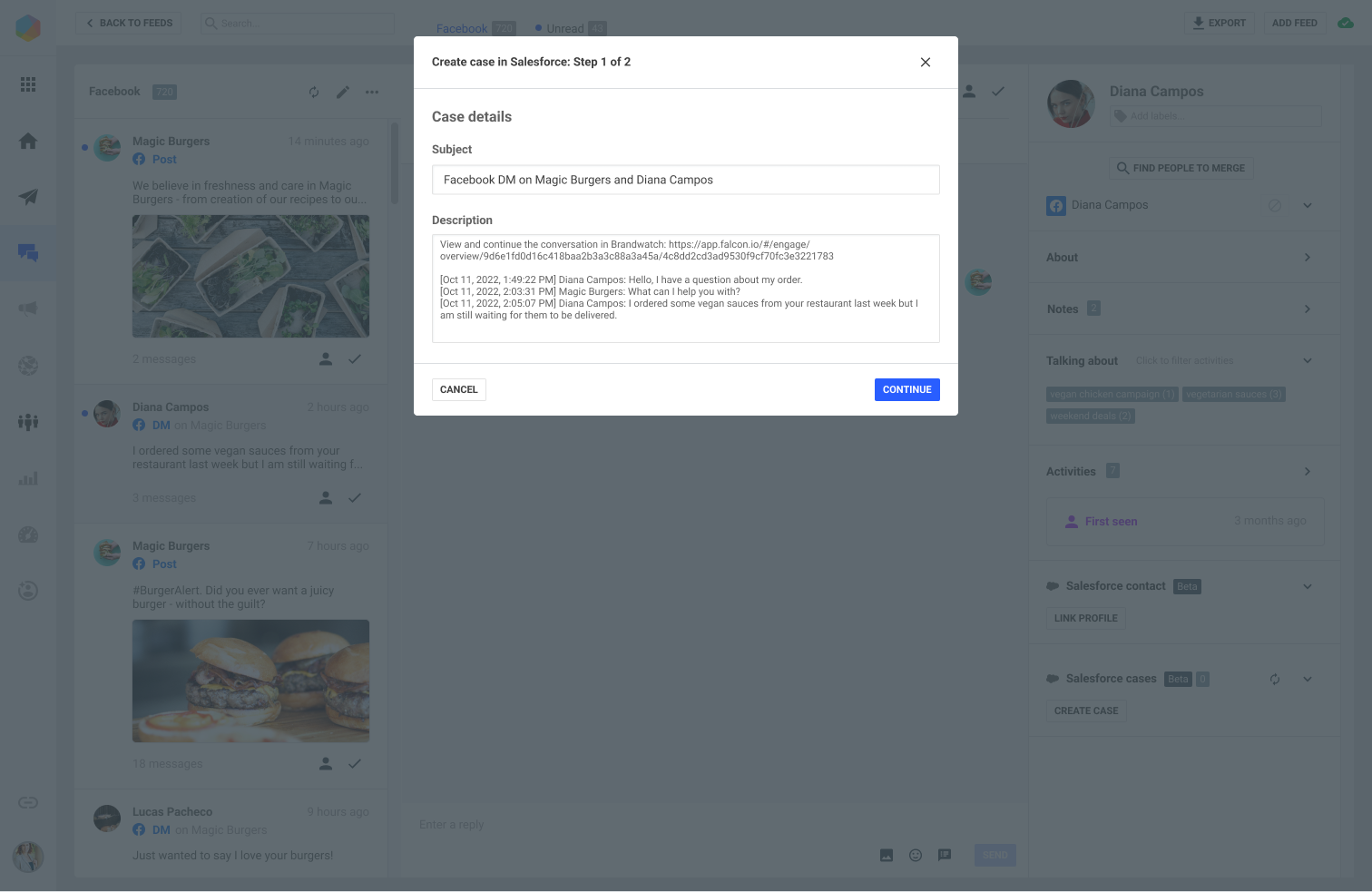The height and width of the screenshot is (892, 1372).
Task: Filter by vegetarian sauces tag
Action: point(1234,395)
